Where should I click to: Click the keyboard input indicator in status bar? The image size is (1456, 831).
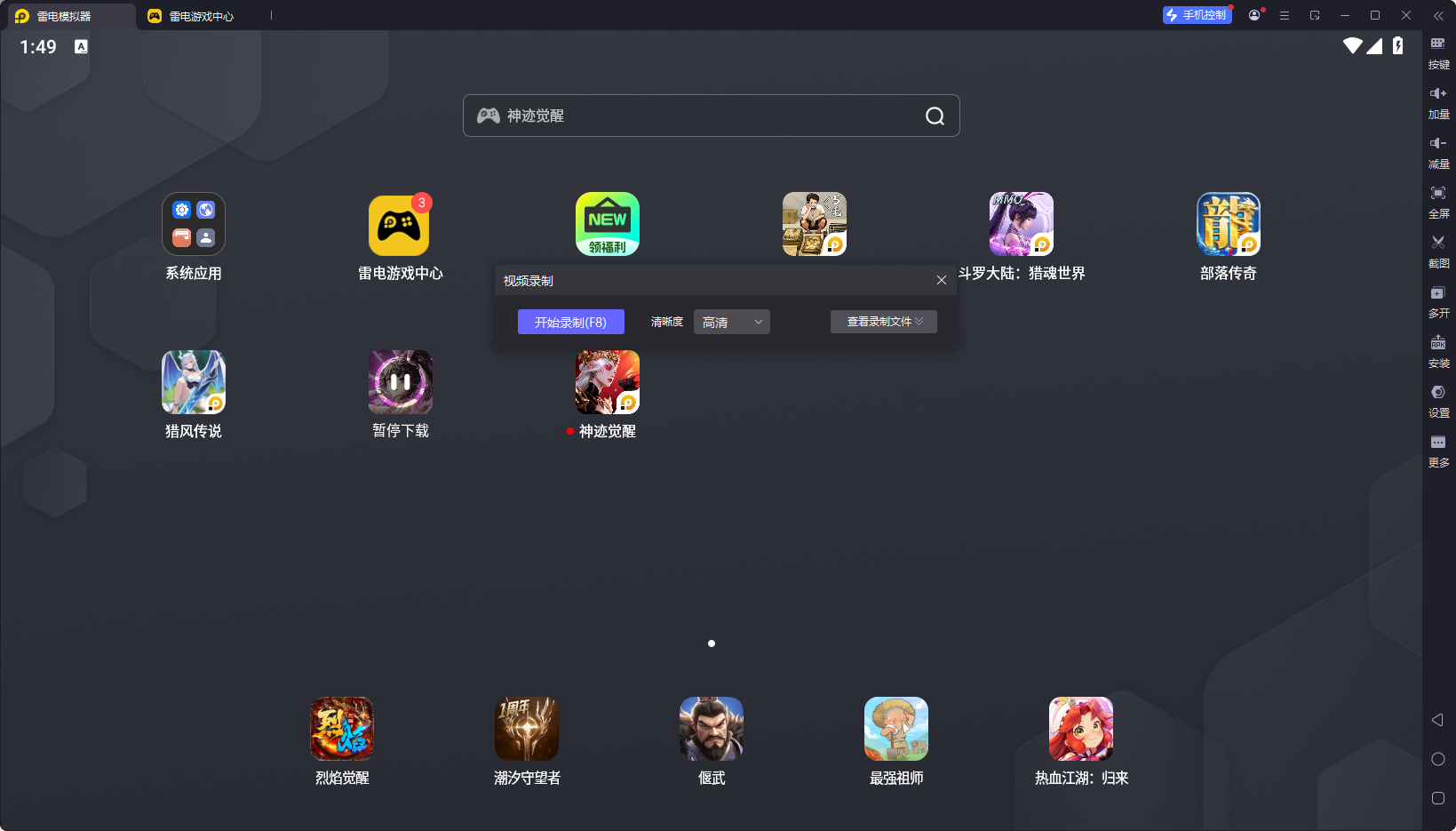pyautogui.click(x=81, y=46)
